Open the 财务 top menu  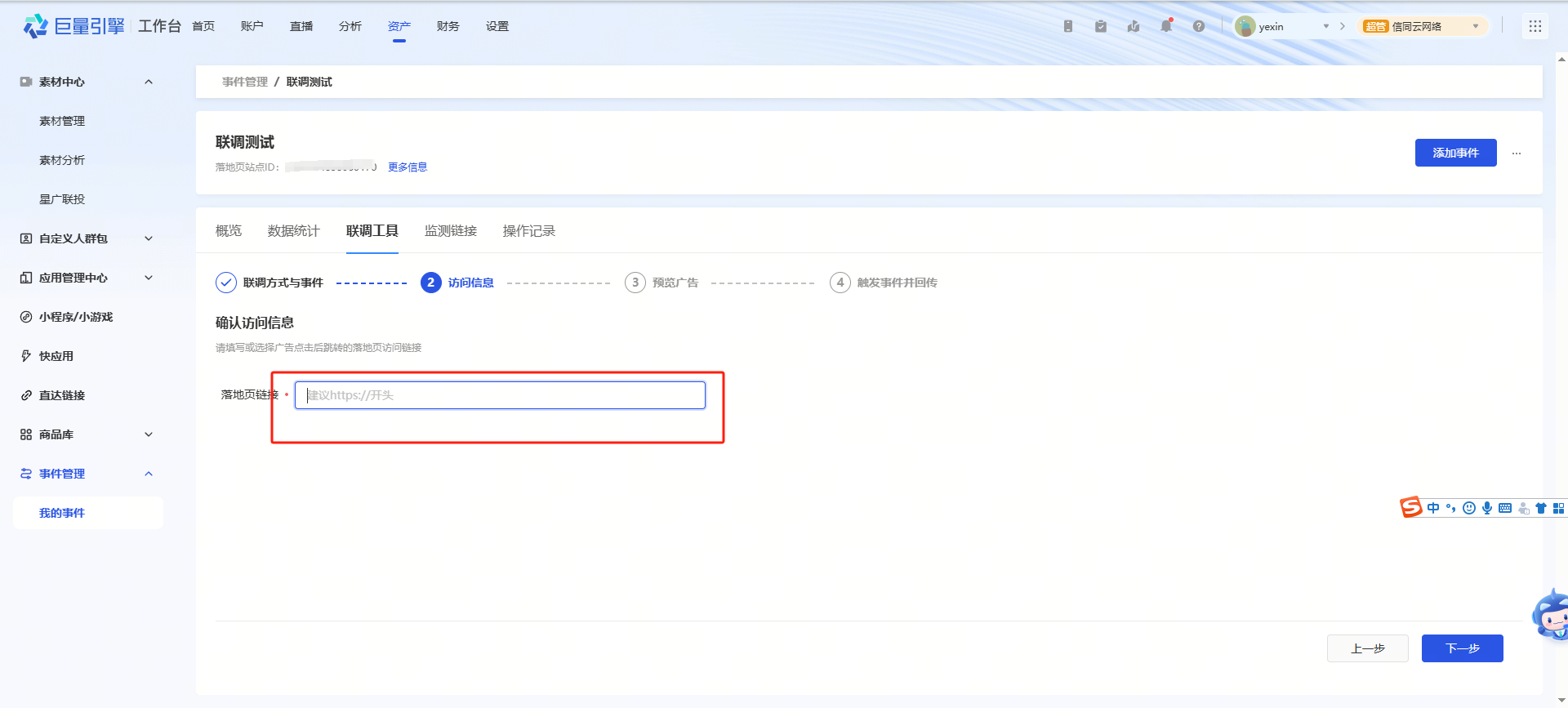click(448, 26)
